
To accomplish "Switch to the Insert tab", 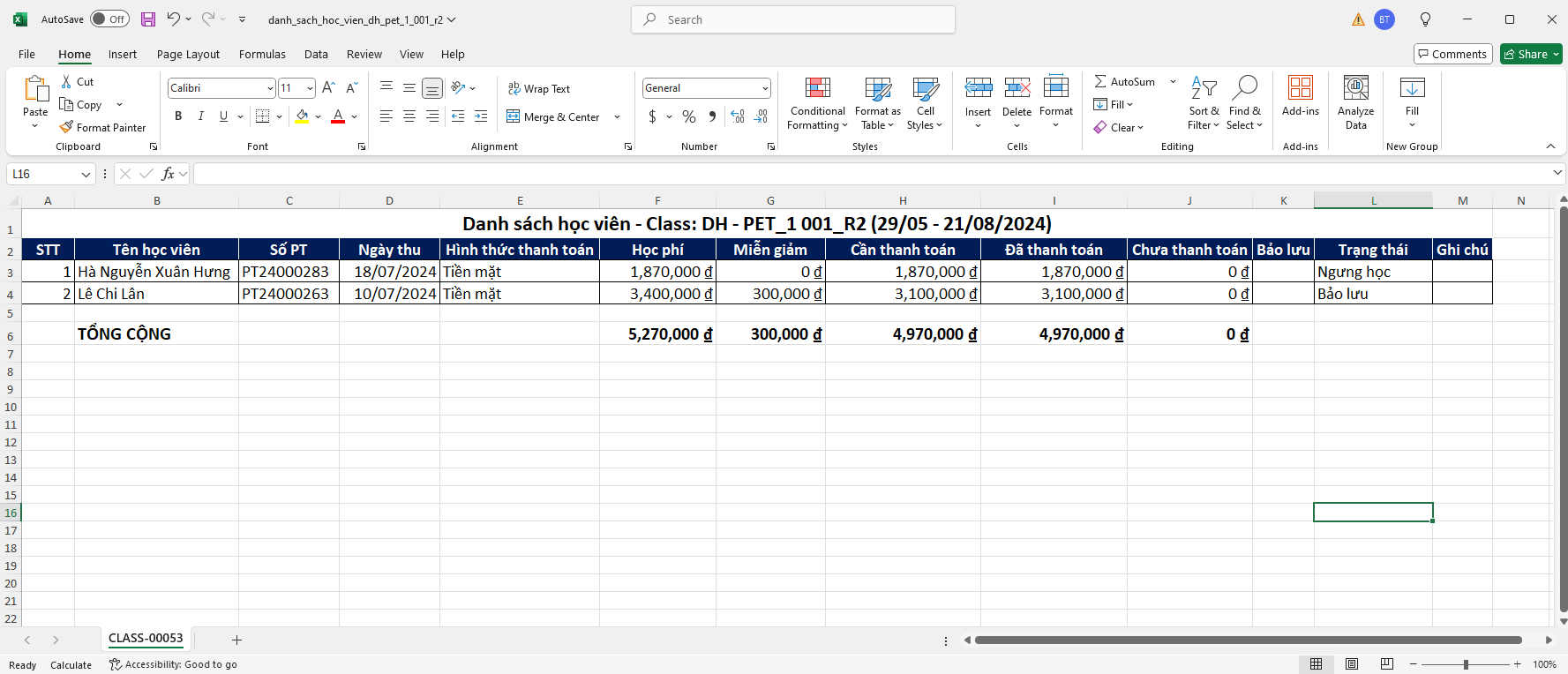I will [x=123, y=54].
